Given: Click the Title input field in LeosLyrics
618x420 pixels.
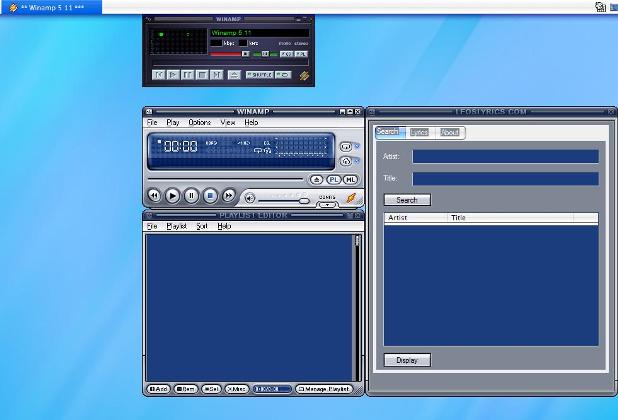Looking at the screenshot, I should point(505,178).
